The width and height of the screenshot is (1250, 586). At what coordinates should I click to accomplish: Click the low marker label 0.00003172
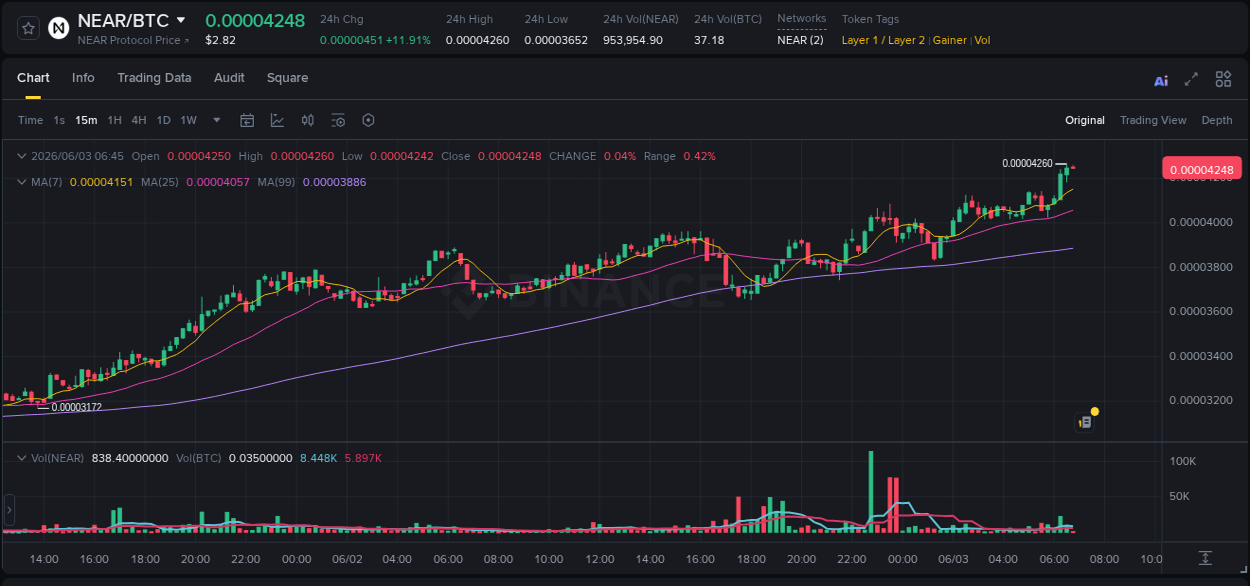(x=76, y=407)
